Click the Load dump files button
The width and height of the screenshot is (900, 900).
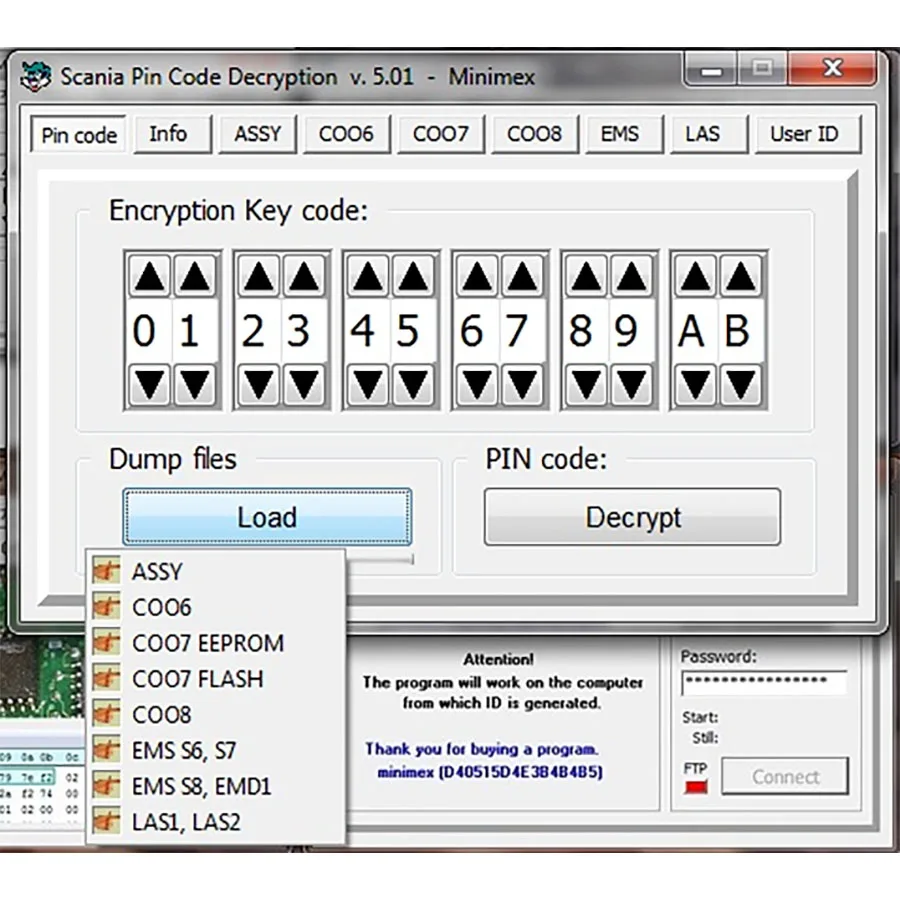(x=267, y=517)
